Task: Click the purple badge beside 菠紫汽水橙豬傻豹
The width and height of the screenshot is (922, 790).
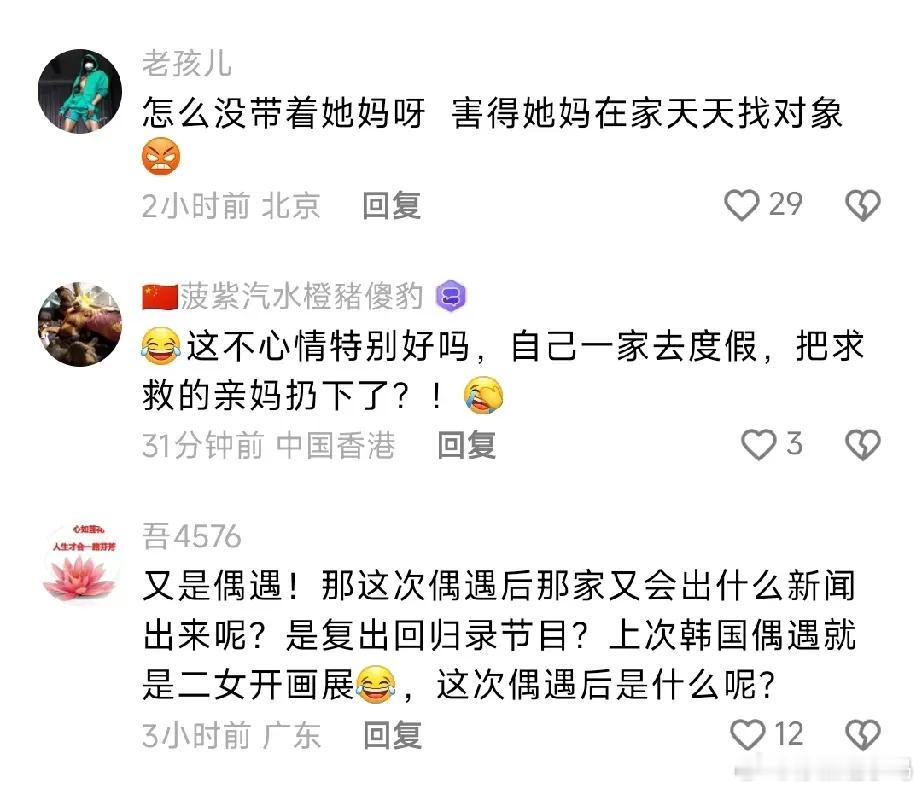Action: coord(451,296)
